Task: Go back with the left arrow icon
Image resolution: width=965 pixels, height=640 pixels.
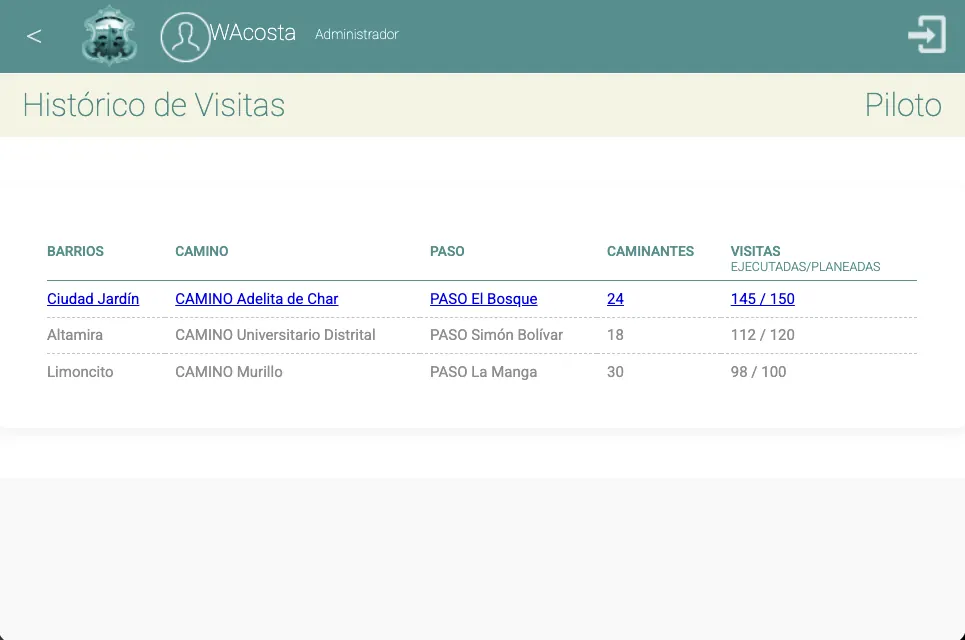Action: [34, 36]
